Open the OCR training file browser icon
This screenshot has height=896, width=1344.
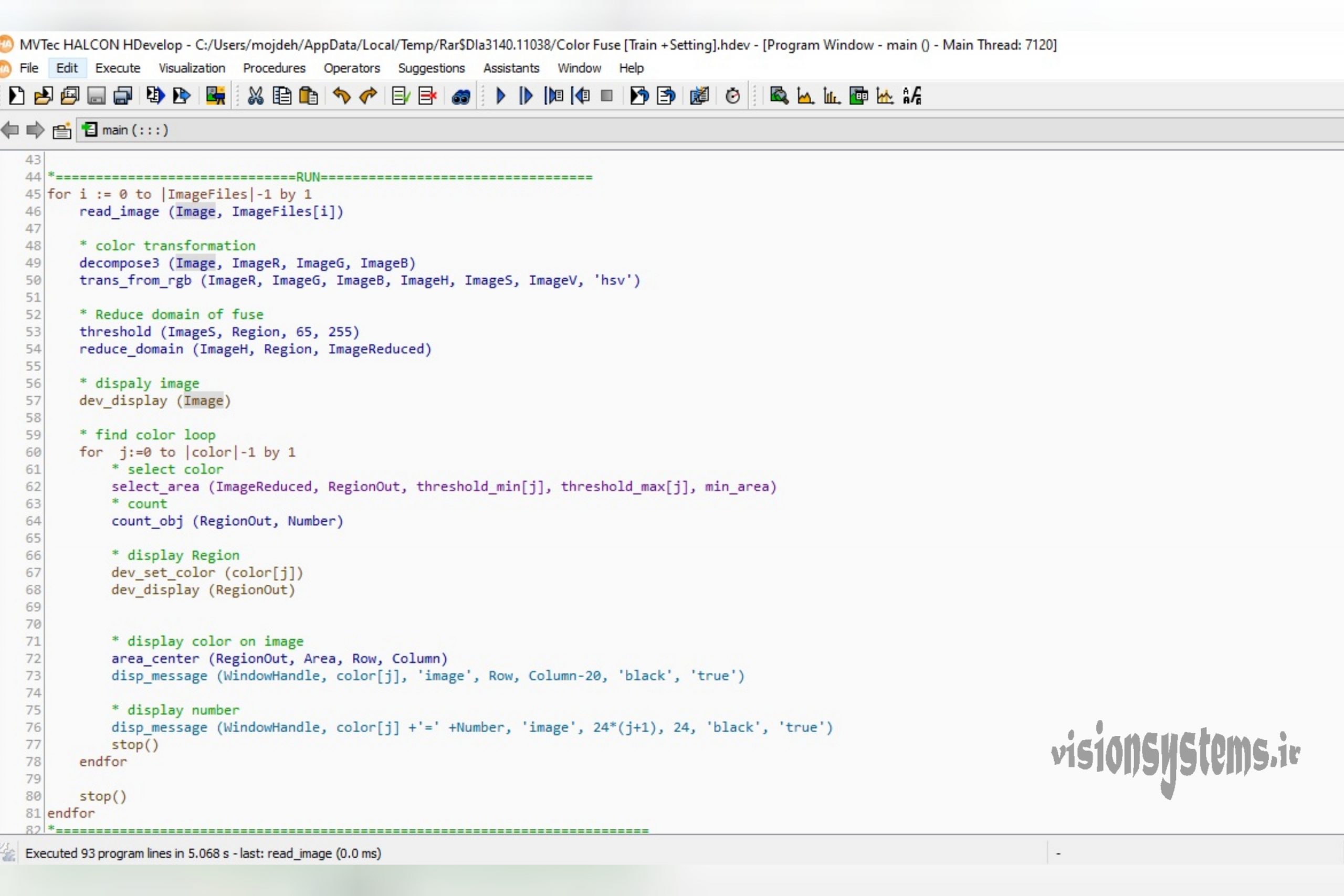point(912,96)
